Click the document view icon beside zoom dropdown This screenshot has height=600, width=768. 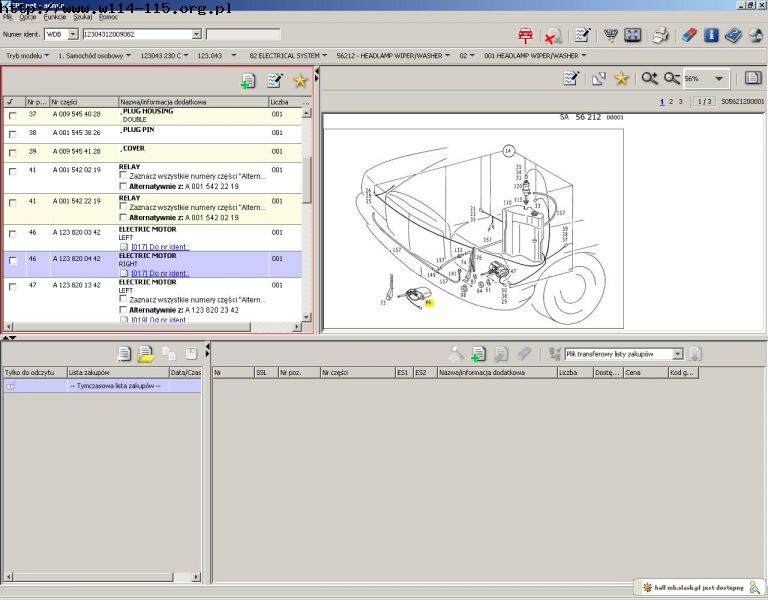[753, 78]
